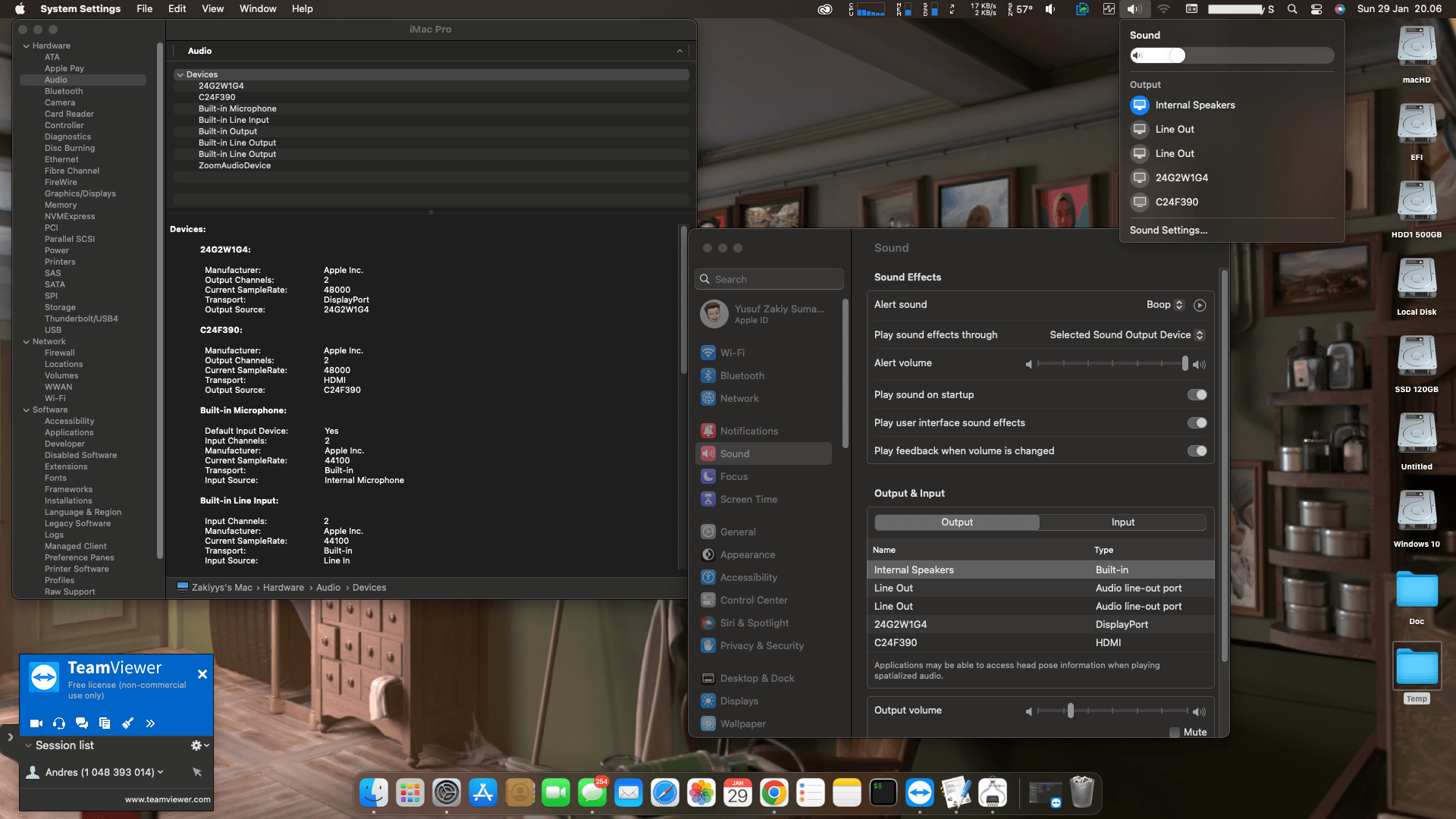Open Spotlight search in menu bar

1292,9
